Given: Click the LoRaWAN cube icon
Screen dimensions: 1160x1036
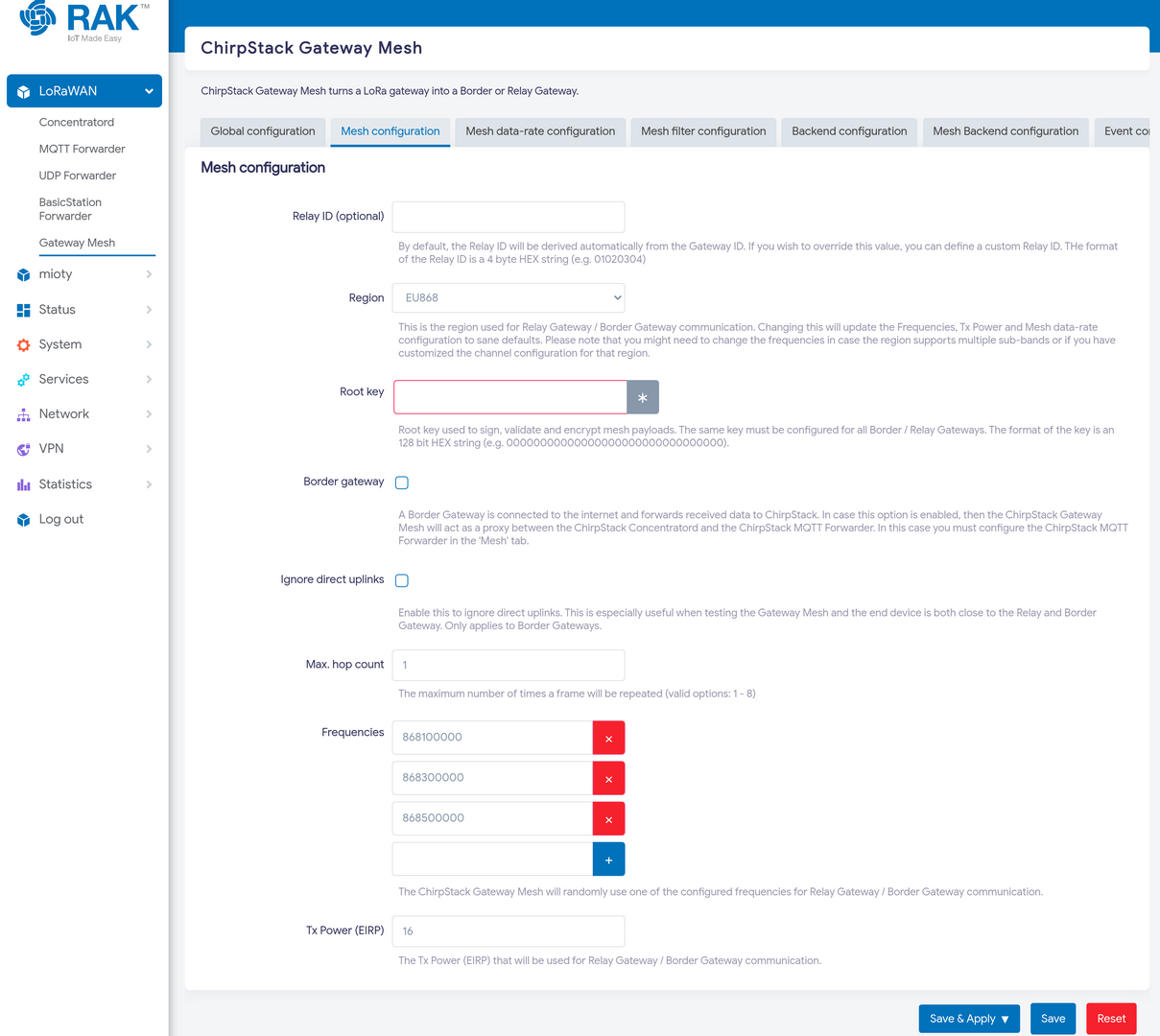Looking at the screenshot, I should 24,92.
